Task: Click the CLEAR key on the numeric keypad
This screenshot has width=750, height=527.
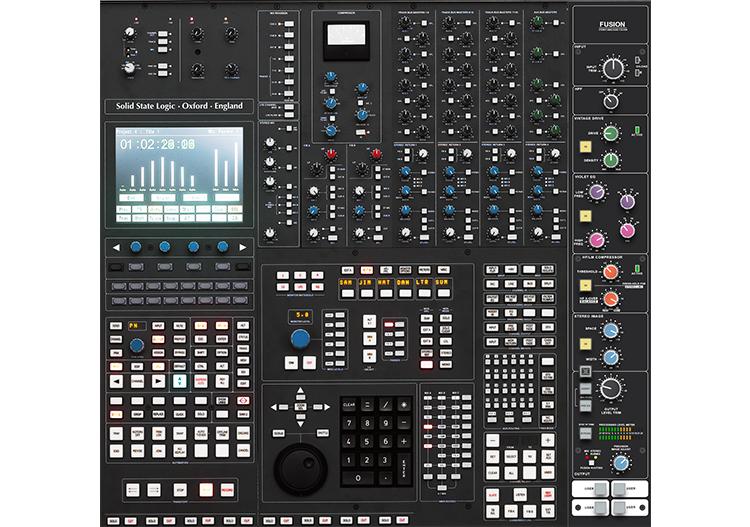Action: pos(349,405)
